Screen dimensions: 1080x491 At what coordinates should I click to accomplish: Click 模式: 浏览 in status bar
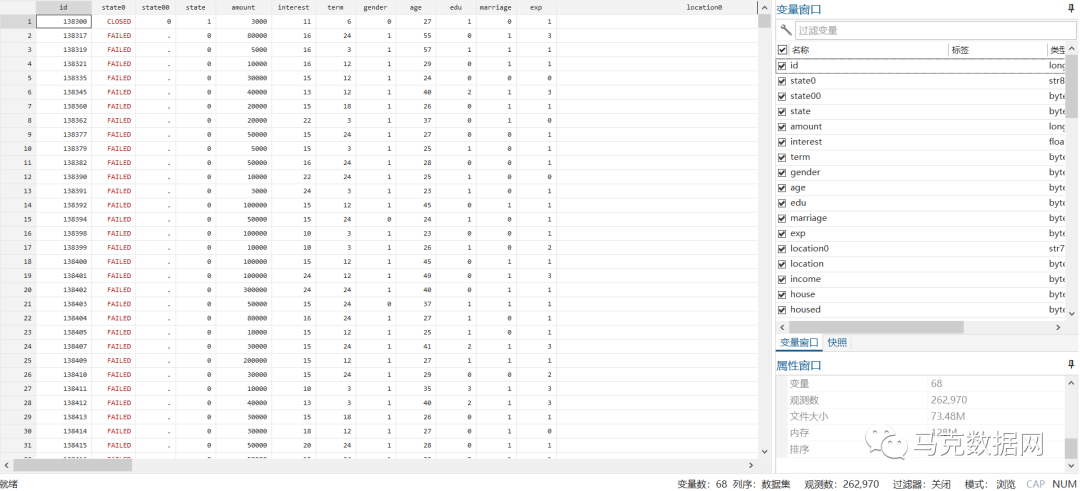[990, 484]
